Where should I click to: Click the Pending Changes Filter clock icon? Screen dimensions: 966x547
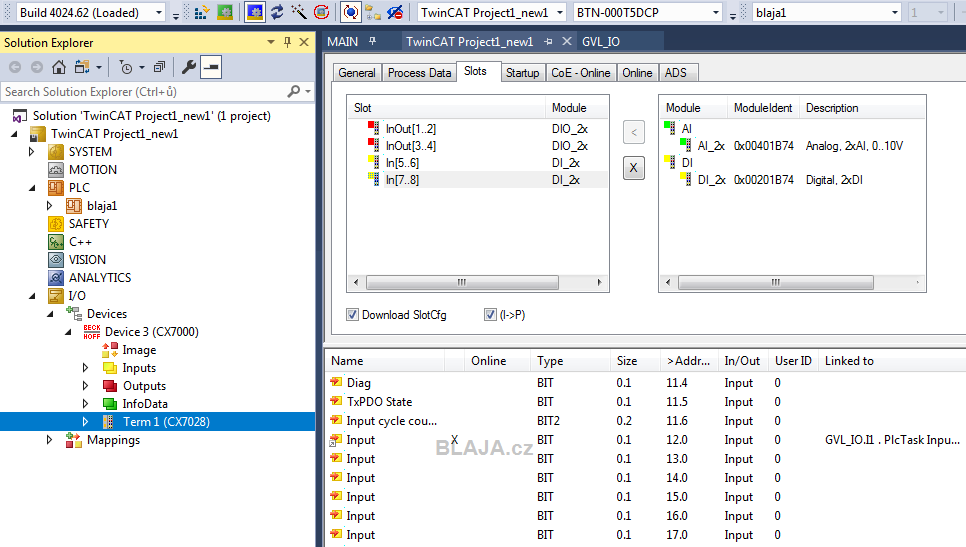(x=126, y=67)
